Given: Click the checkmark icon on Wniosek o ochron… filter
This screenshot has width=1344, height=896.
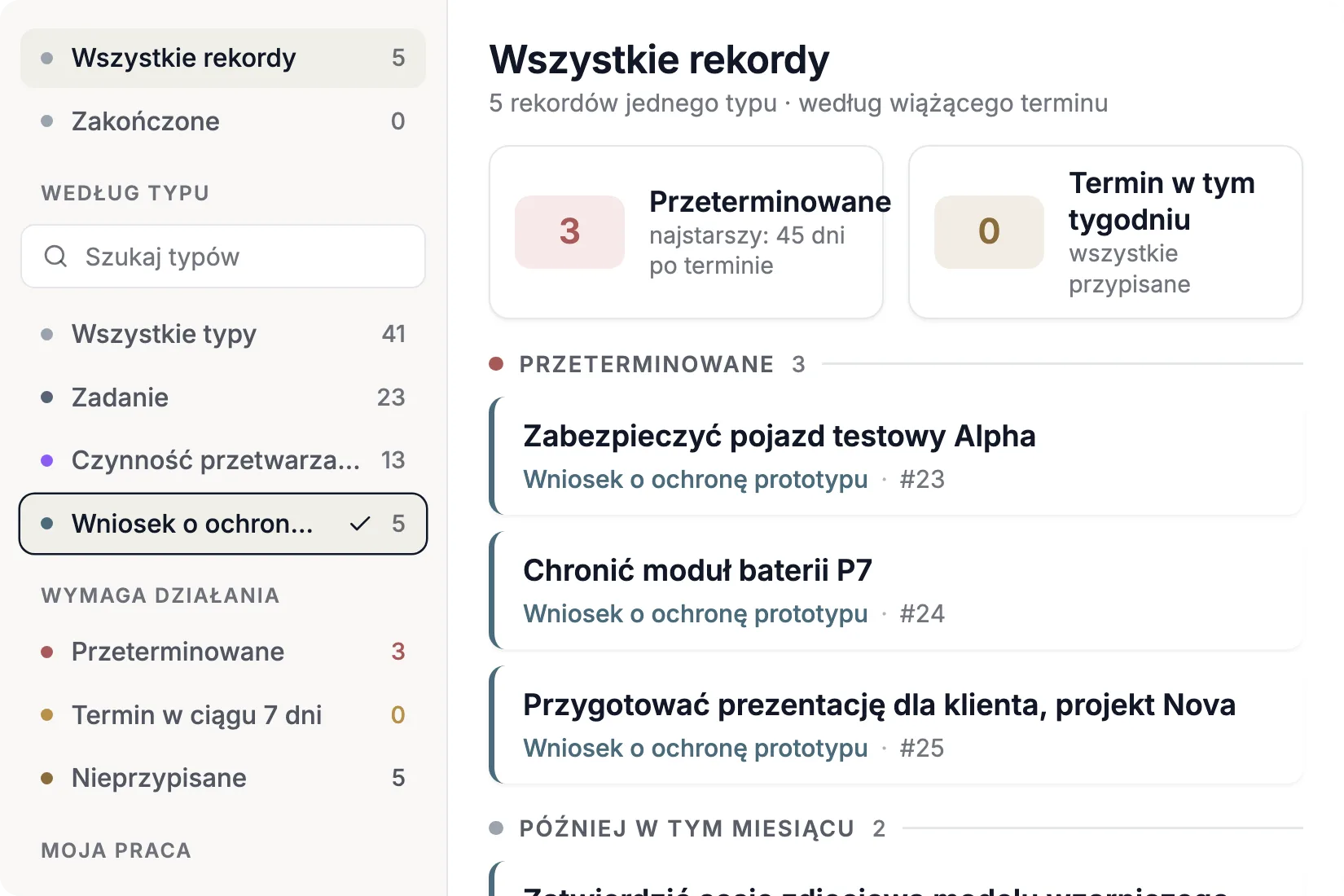Looking at the screenshot, I should pos(360,524).
